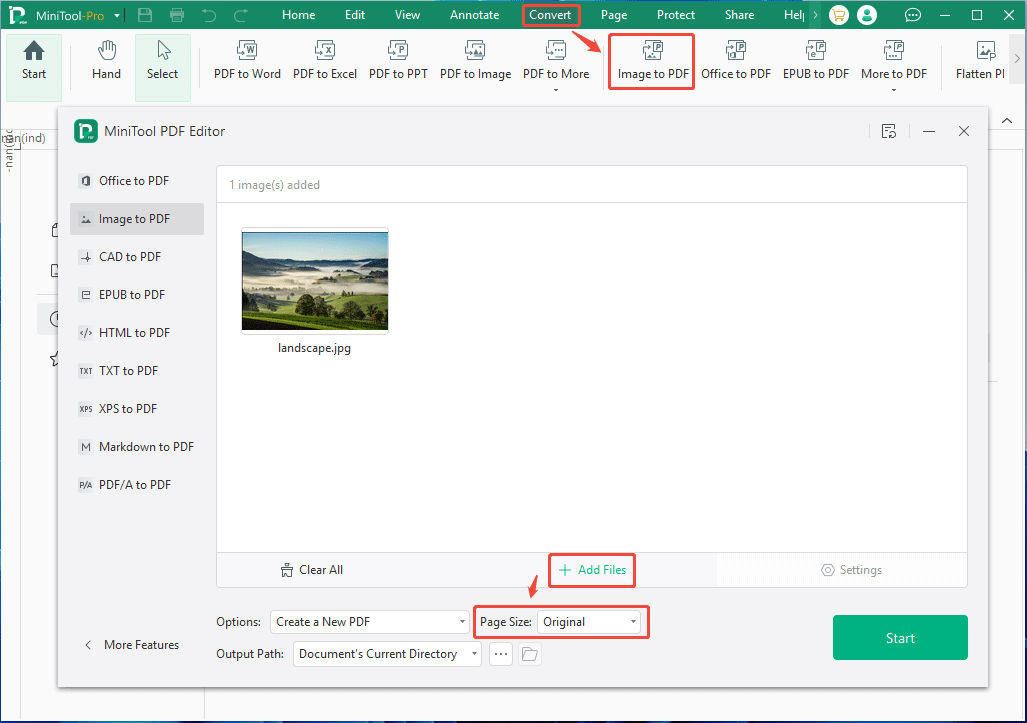Click the landscape.jpg file name
Screen dimensions: 1027x723
(x=314, y=348)
